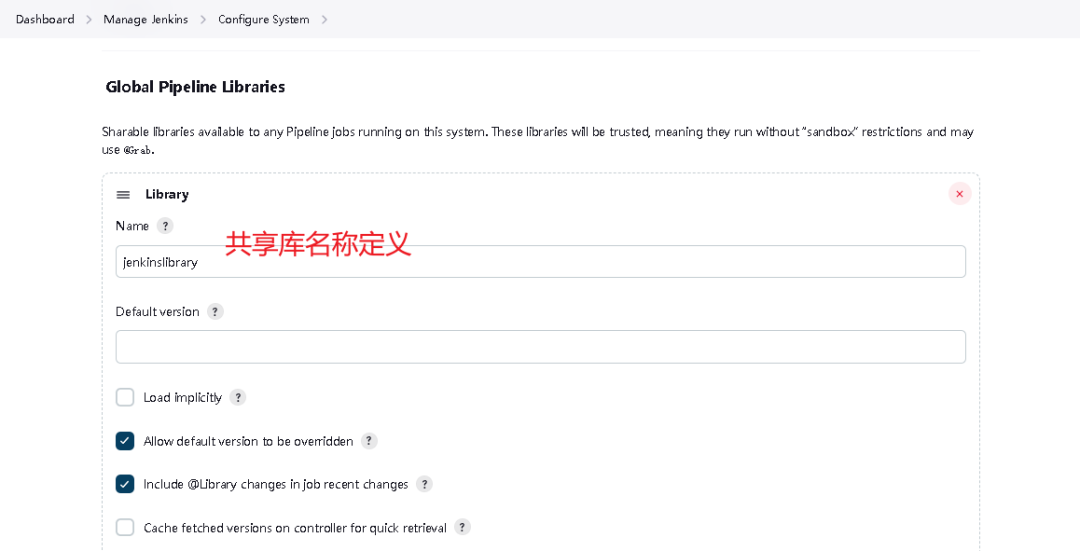Show help for Allow default version overridden
Image resolution: width=1080 pixels, height=551 pixels.
coord(369,441)
